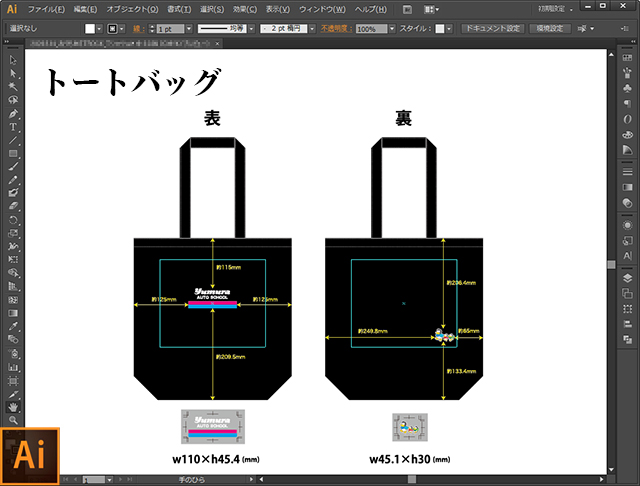640x486 pixels.
Task: Open the Appearance panel sun icon
Action: click(x=627, y=225)
